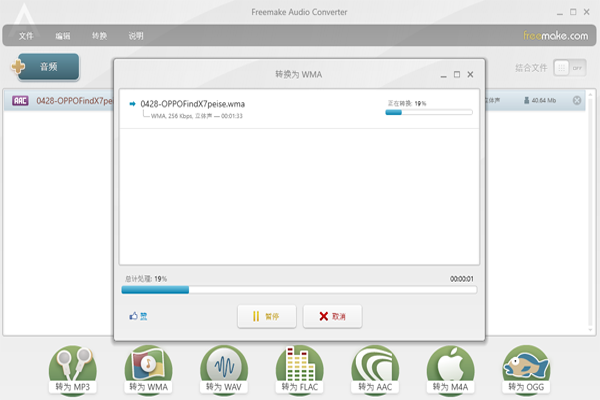Click the file size disk icon
Image resolution: width=600 pixels, height=400 pixels.
click(x=527, y=100)
